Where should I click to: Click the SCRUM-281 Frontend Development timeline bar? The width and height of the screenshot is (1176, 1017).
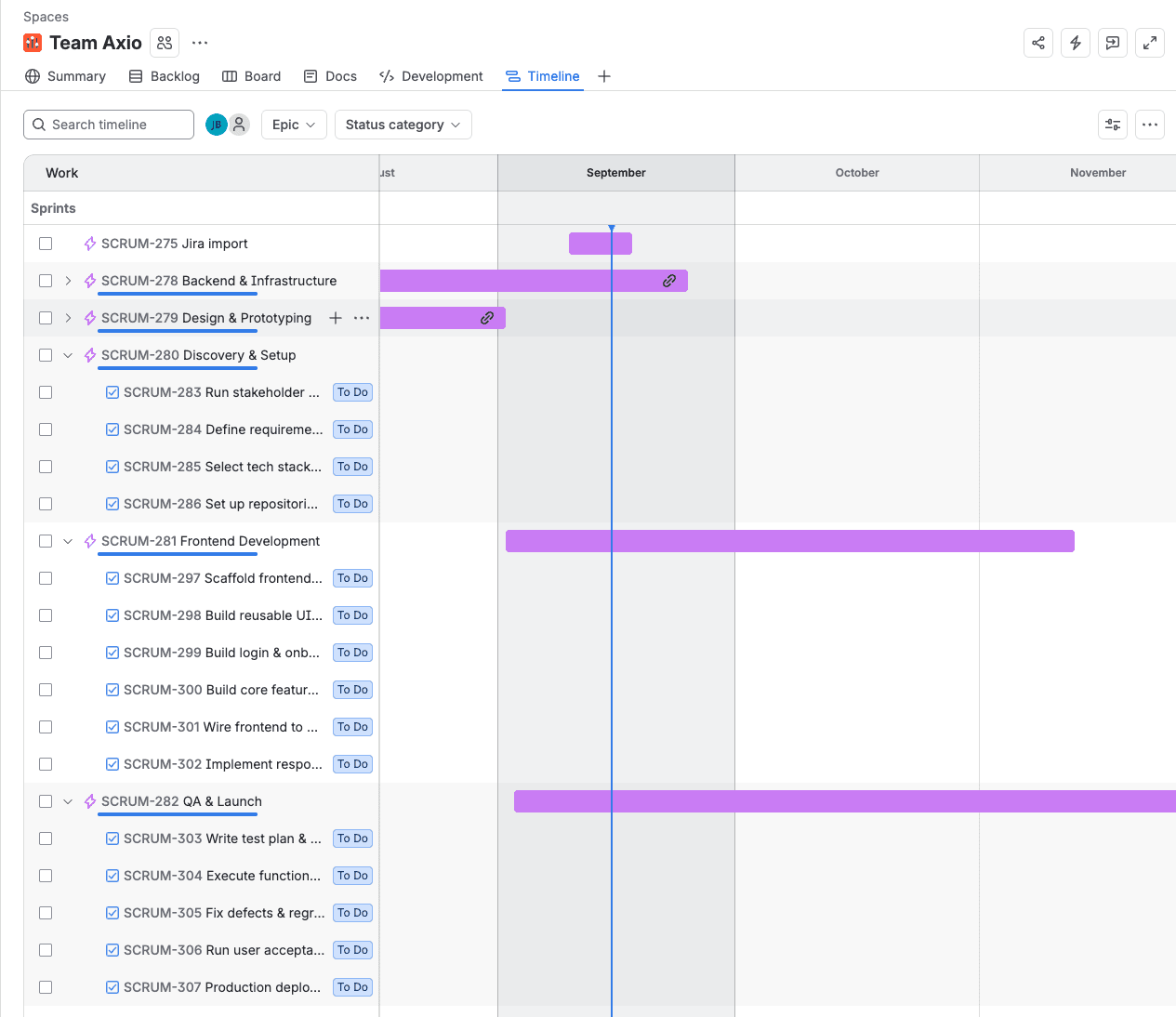pyautogui.click(x=790, y=541)
